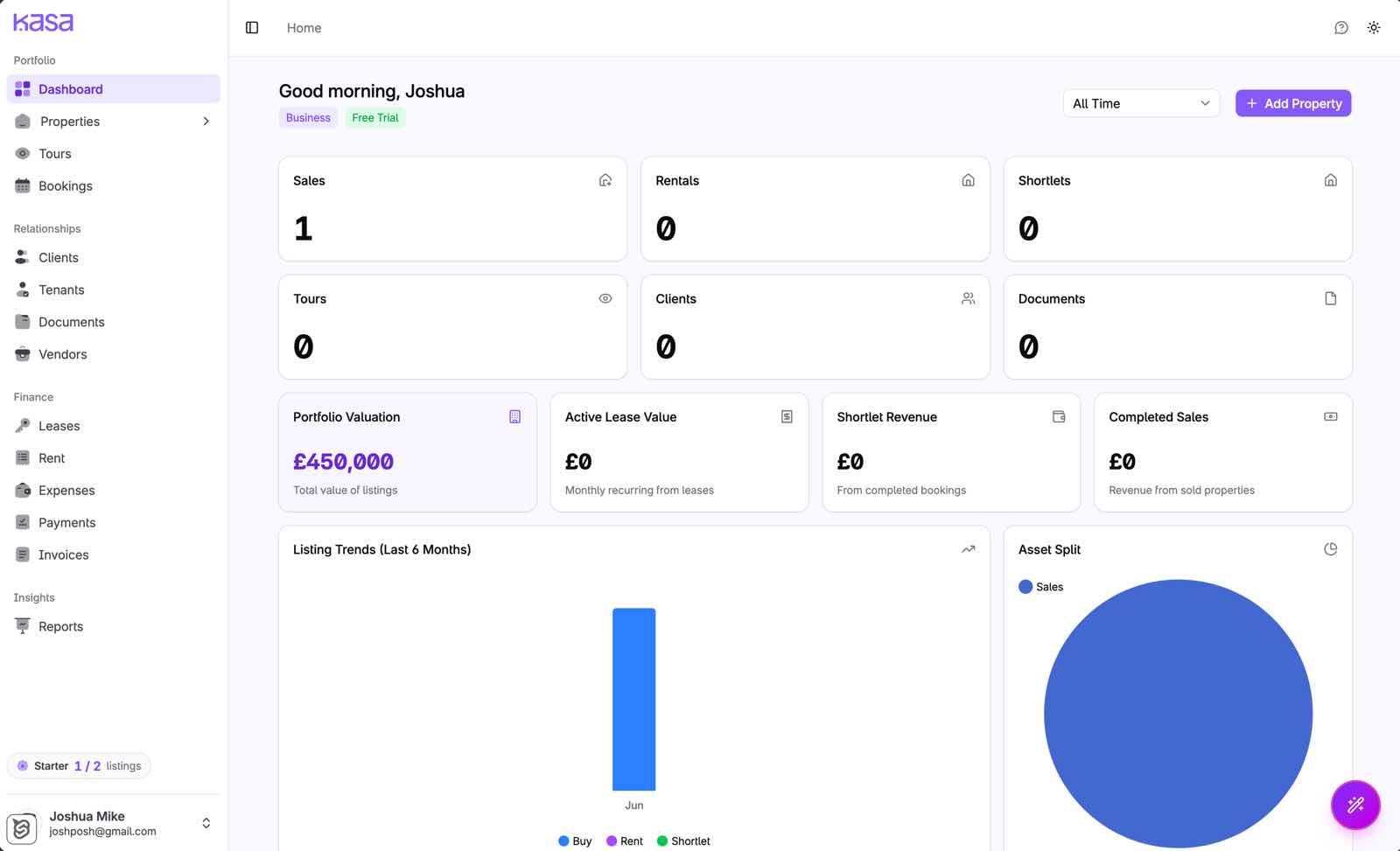Open Reports under Insights
This screenshot has height=851, width=1400.
coord(114,627)
